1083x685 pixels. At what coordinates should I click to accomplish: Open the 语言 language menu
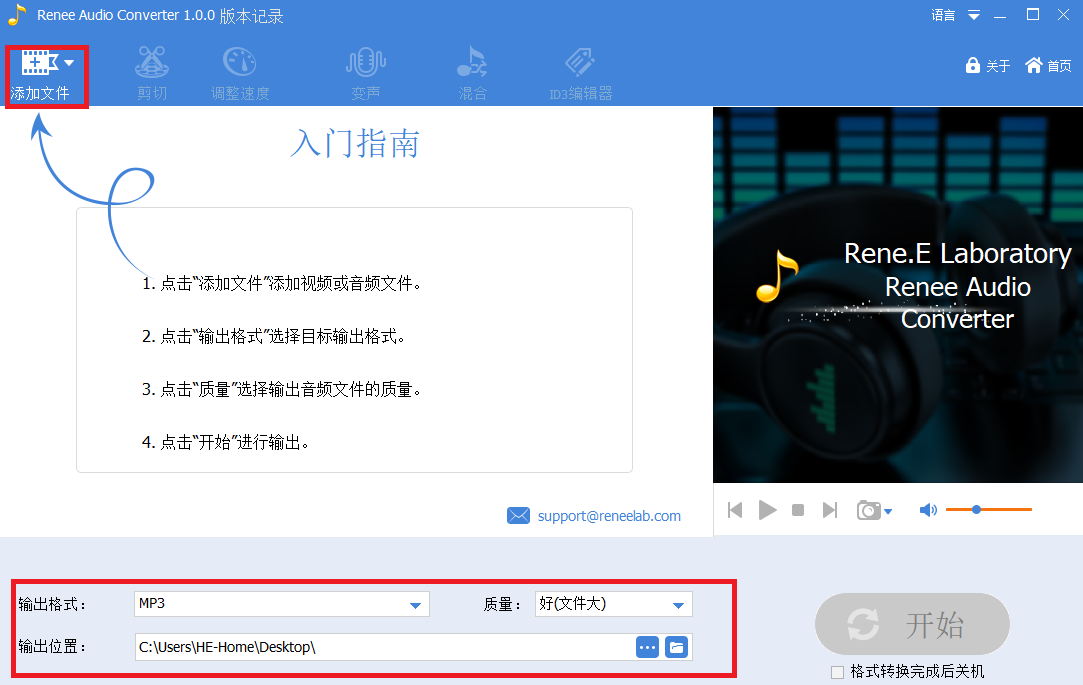coord(943,15)
